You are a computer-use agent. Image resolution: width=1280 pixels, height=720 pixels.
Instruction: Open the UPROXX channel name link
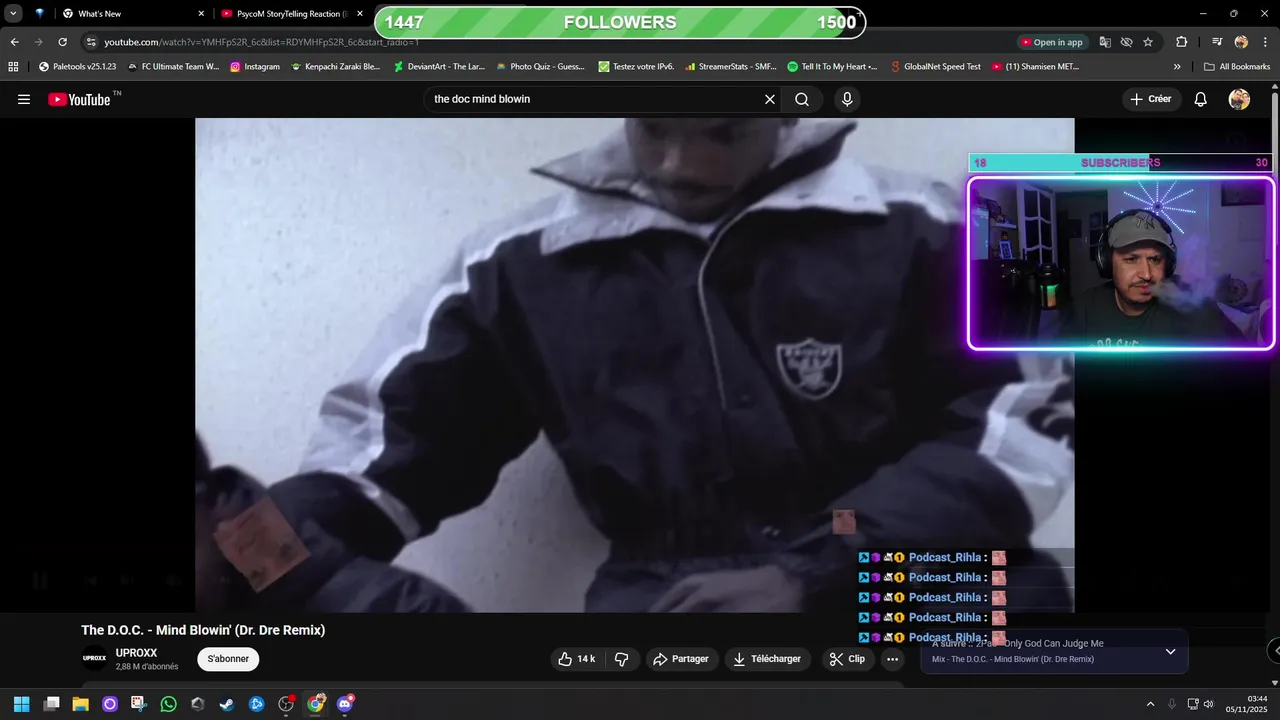136,653
